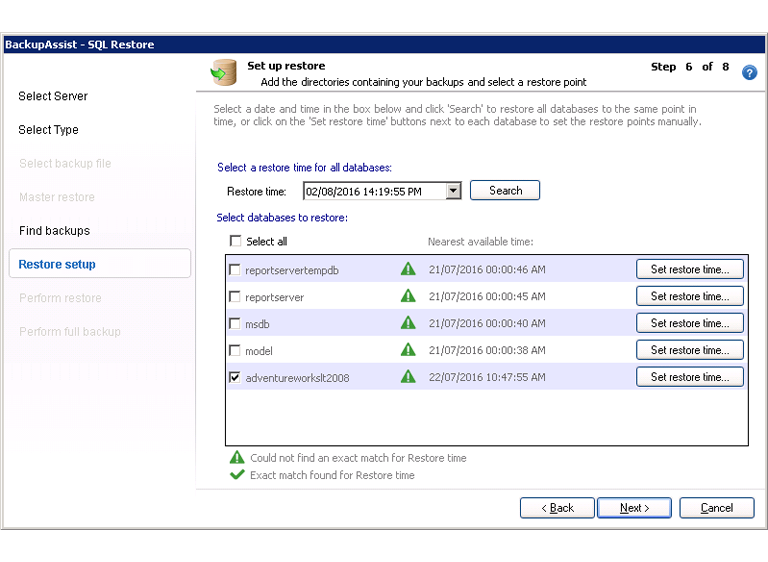768x562 pixels.
Task: Check the reportserver database checkbox
Action: [235, 297]
